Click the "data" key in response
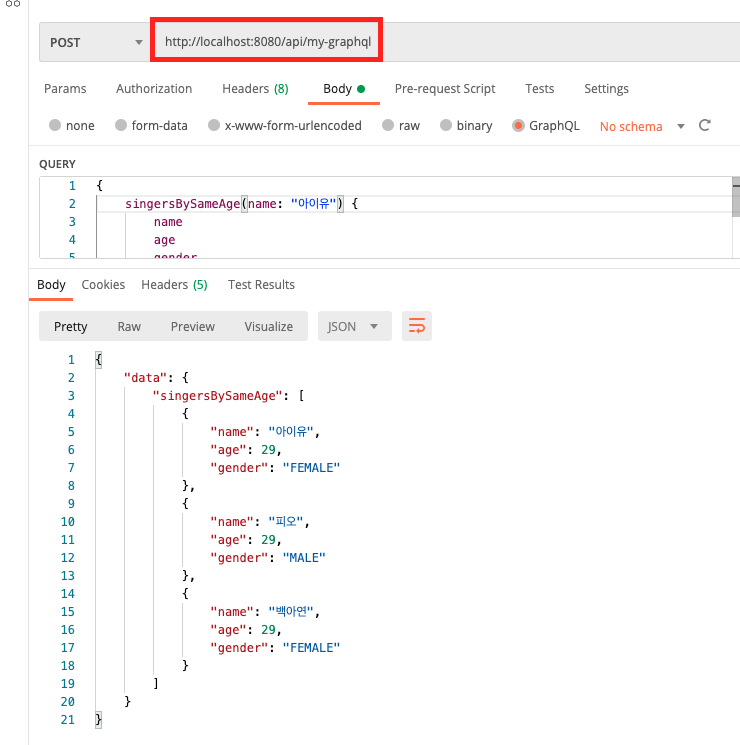740x745 pixels. tap(145, 378)
